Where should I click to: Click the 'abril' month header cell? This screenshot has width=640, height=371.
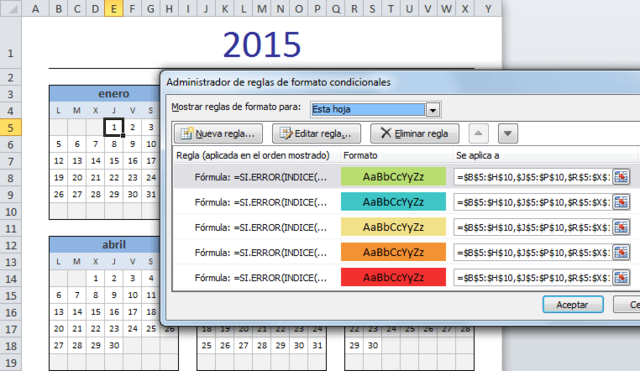pos(113,245)
